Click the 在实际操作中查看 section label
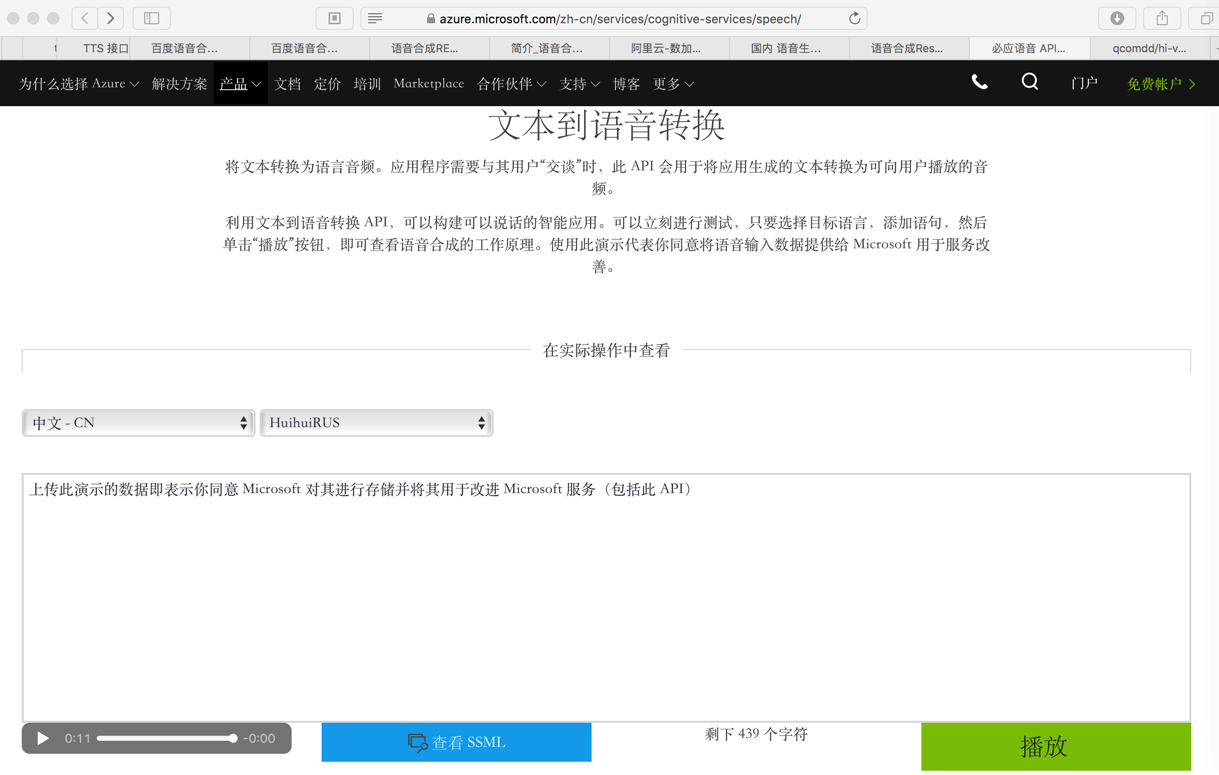1219x775 pixels. 606,350
